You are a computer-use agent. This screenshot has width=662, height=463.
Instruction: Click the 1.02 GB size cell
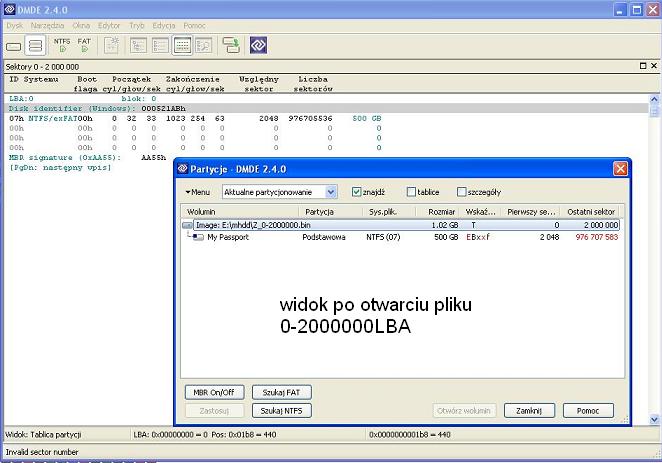445,225
